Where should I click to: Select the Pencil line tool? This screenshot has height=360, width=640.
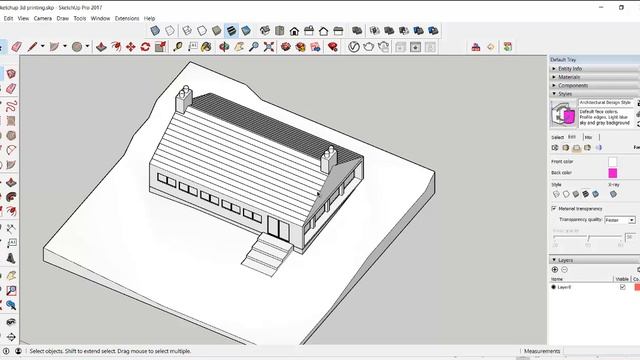coord(32,47)
